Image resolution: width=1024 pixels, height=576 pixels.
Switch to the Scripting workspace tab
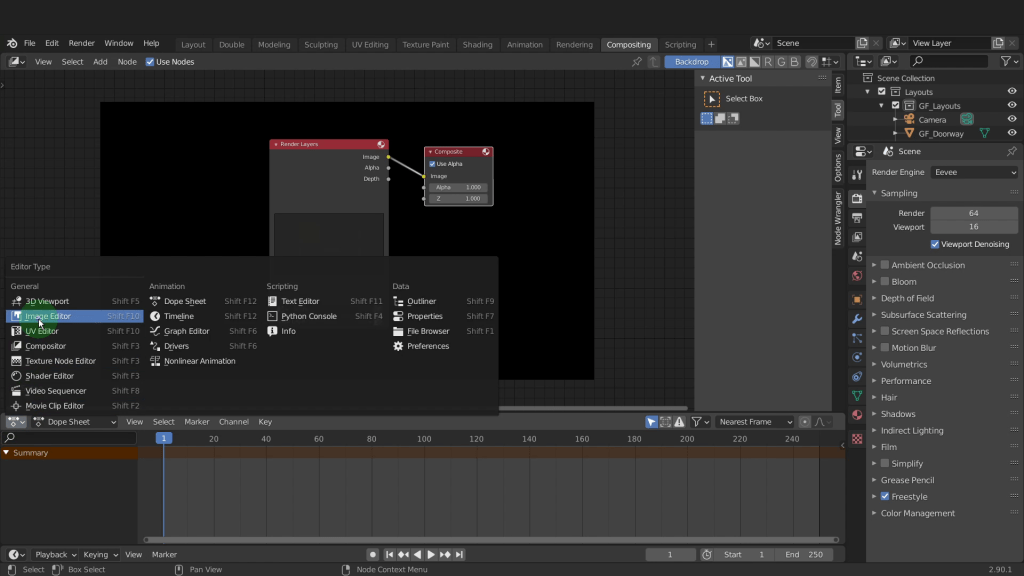point(680,44)
